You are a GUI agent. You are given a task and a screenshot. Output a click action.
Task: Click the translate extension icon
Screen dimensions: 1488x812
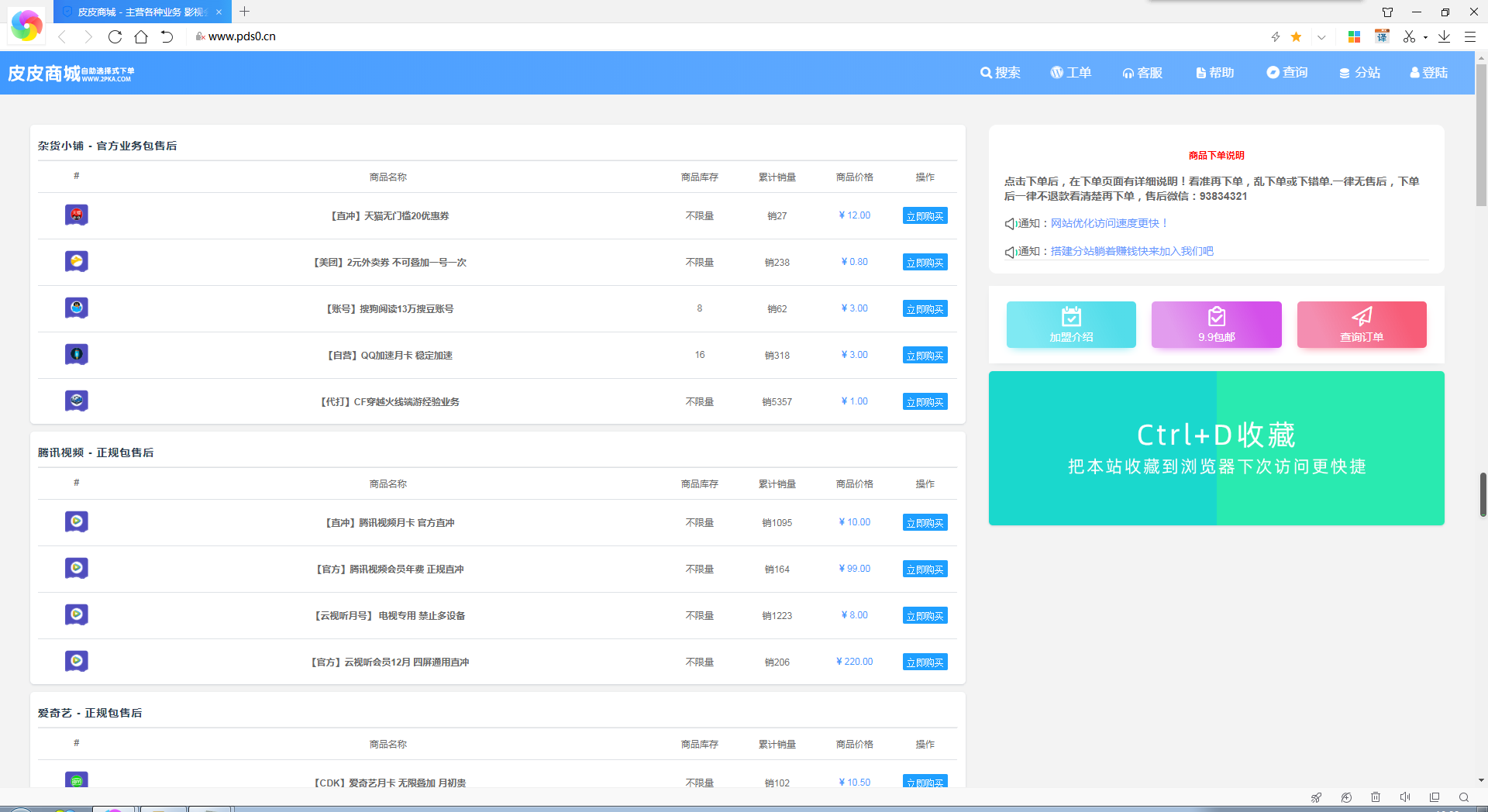[1382, 36]
